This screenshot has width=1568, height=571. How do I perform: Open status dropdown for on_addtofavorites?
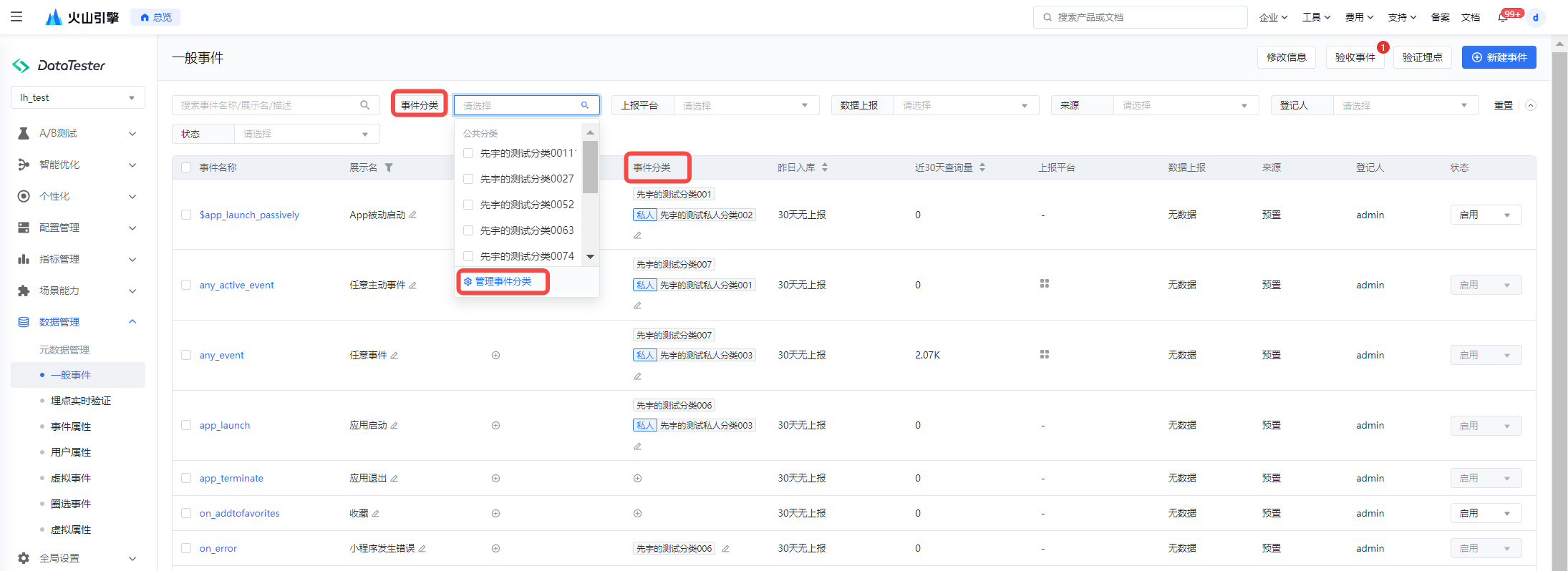1486,513
